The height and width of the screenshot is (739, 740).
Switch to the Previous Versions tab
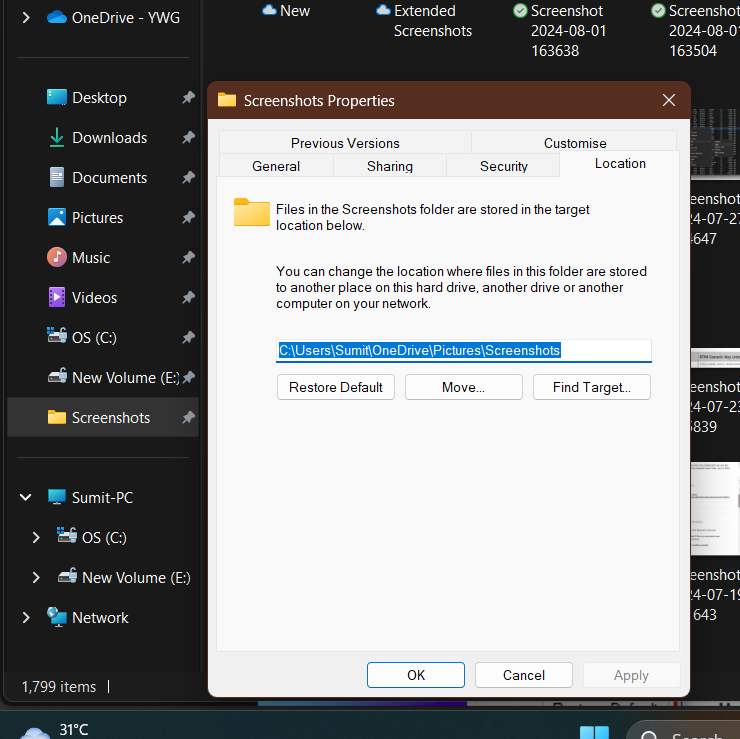point(345,143)
